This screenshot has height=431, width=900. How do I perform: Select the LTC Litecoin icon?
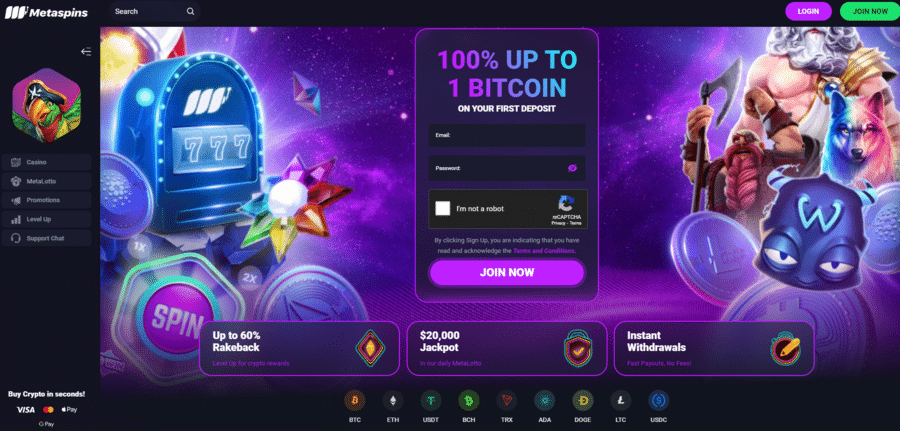click(620, 400)
